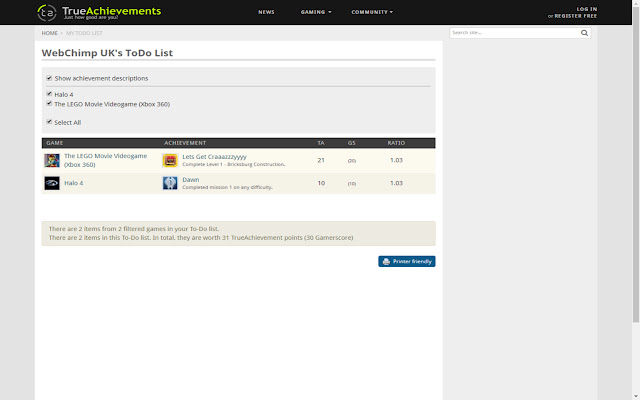The width and height of the screenshot is (640, 400).
Task: Sort by the Game column header
Action: point(55,143)
